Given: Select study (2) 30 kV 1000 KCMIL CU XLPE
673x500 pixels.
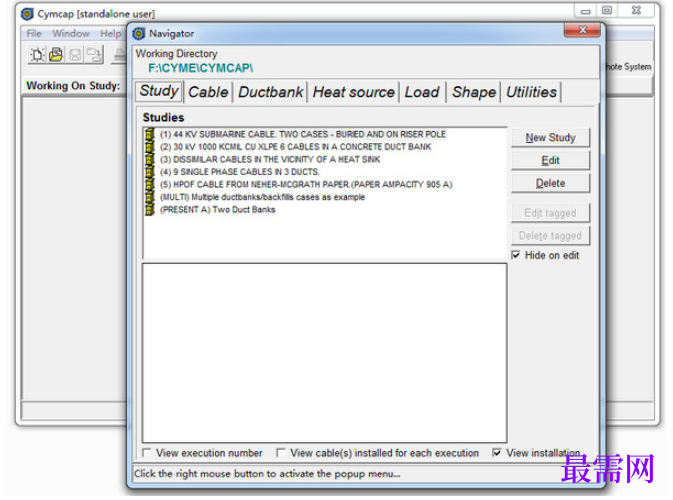Looking at the screenshot, I should click(x=295, y=147).
